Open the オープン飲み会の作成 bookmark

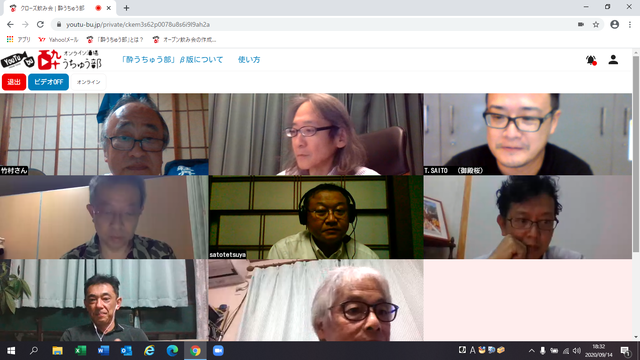[184, 40]
